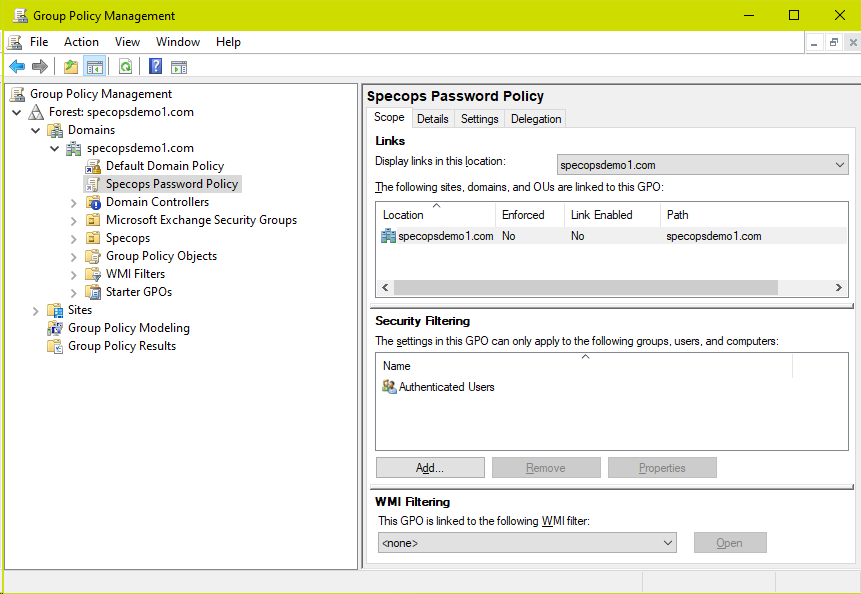Open the File menu
Image resolution: width=861 pixels, height=594 pixels.
[39, 42]
